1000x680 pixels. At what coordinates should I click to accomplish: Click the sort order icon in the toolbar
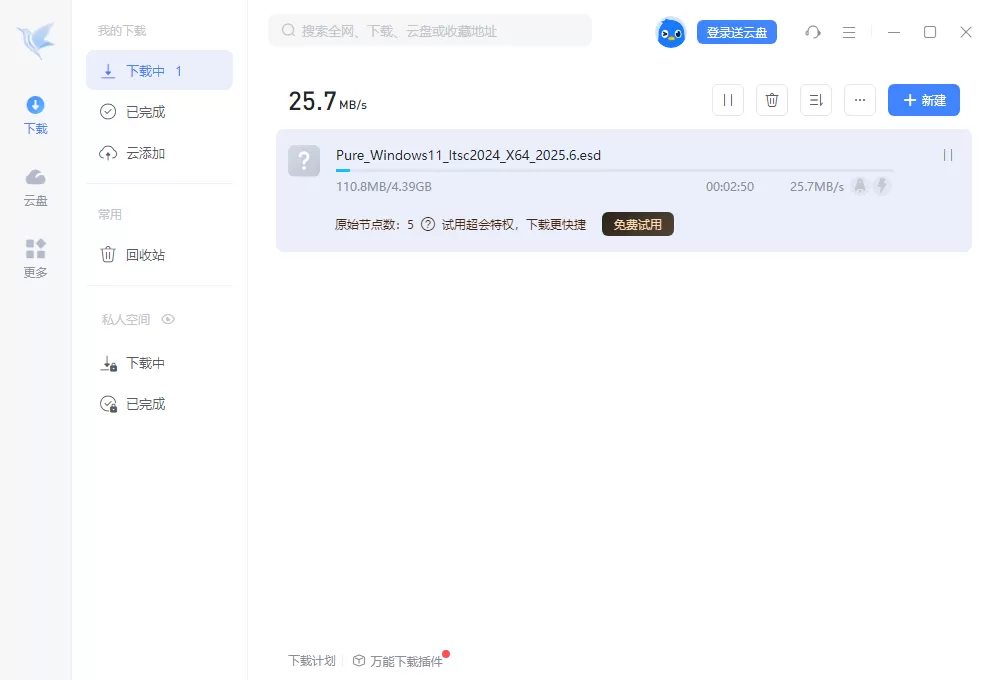pyautogui.click(x=815, y=100)
